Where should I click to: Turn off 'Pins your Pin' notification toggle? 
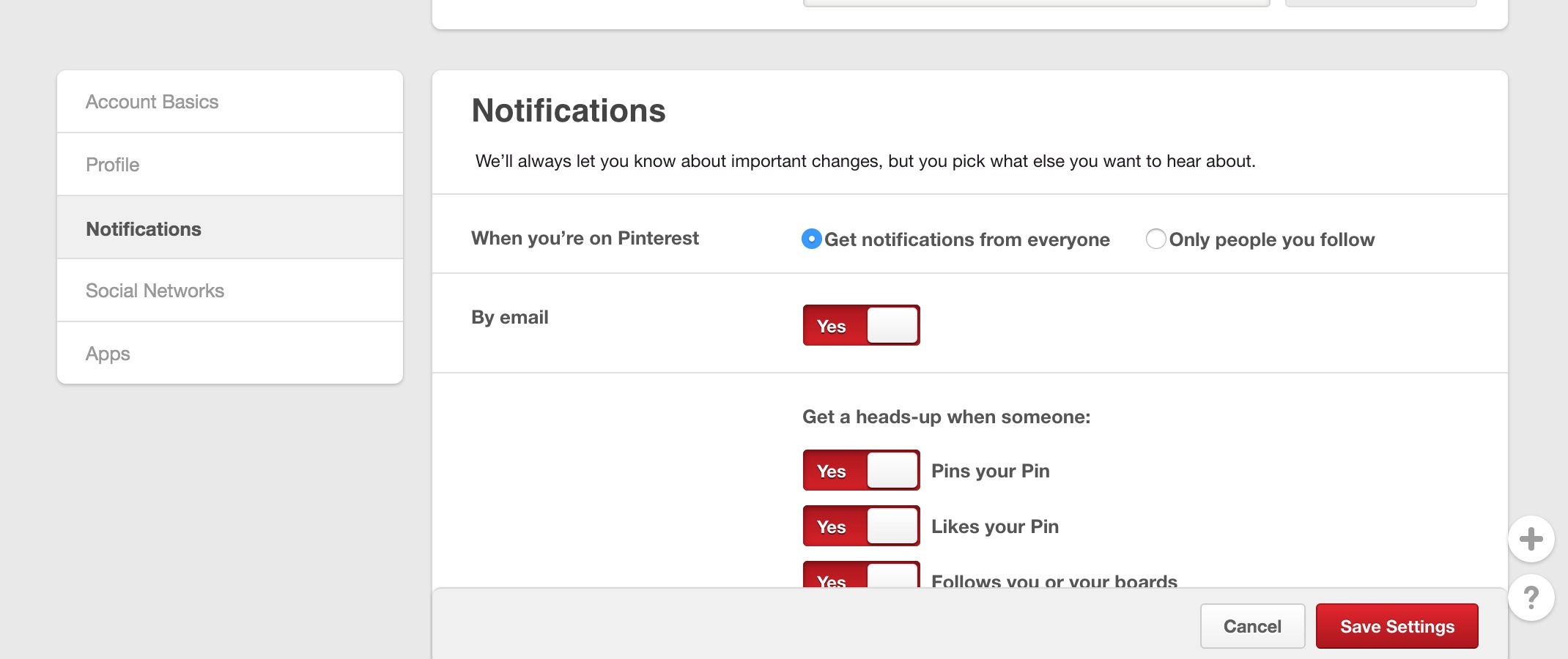pos(861,470)
